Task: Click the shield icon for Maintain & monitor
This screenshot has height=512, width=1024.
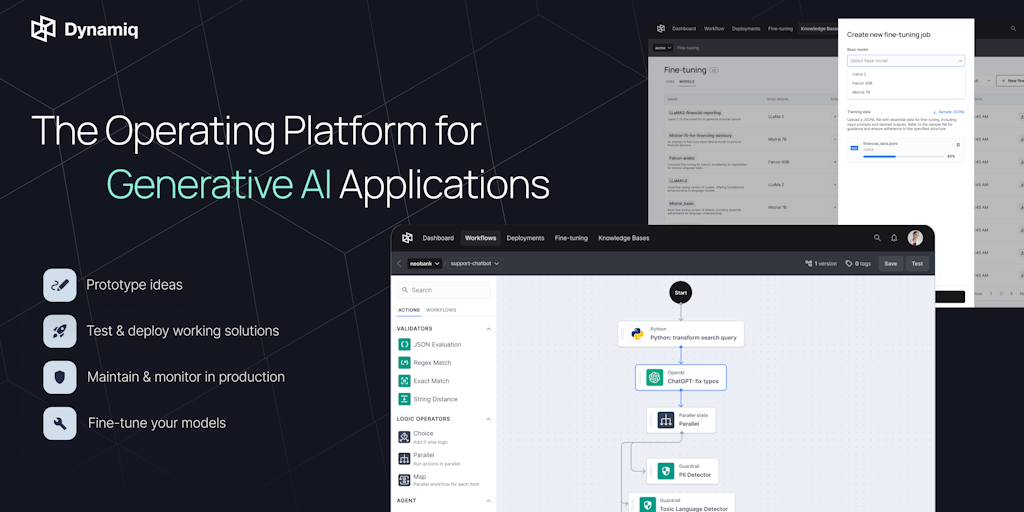Action: tap(60, 377)
